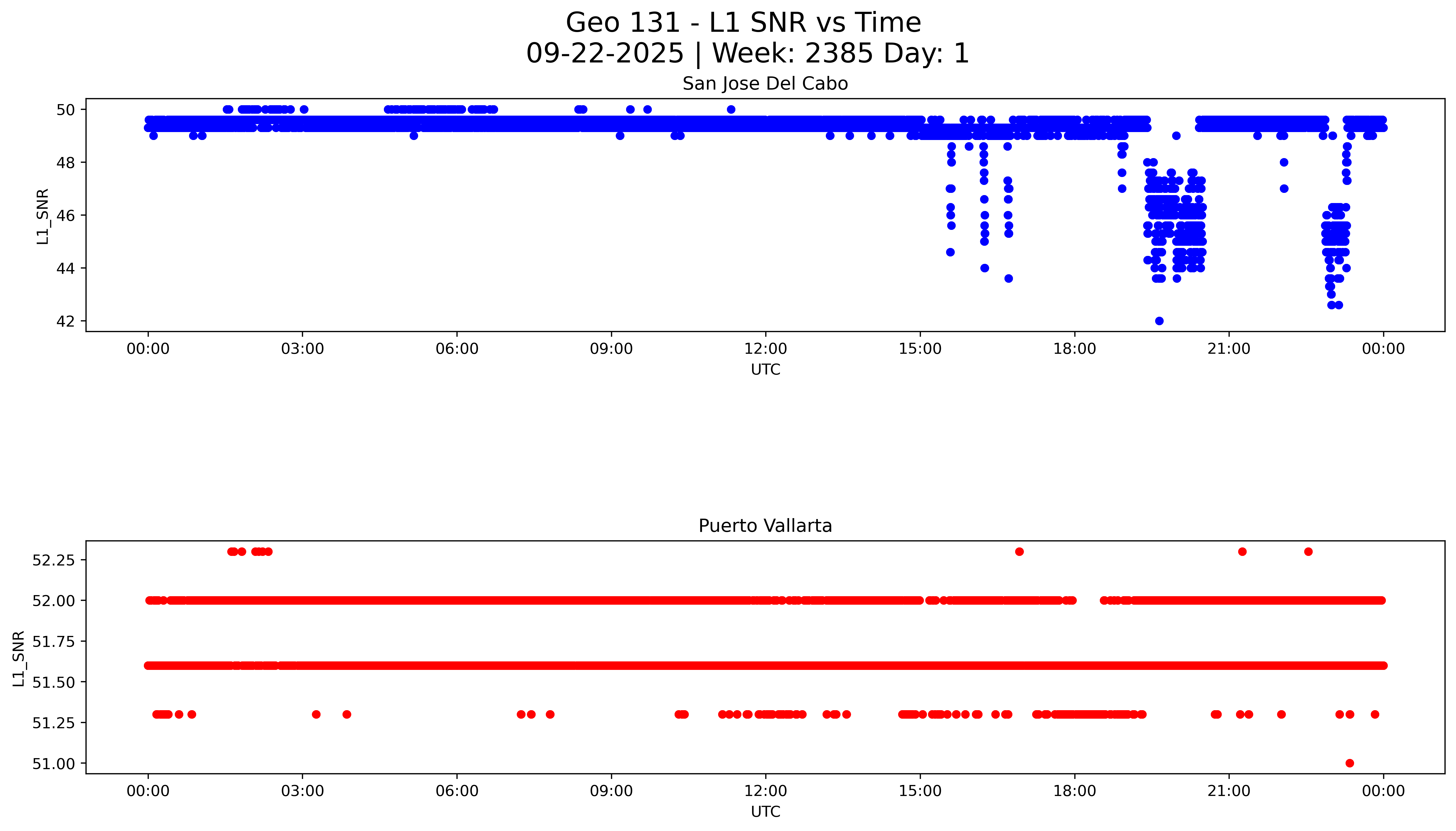Click the date and week subtitle line

pyautogui.click(x=747, y=54)
